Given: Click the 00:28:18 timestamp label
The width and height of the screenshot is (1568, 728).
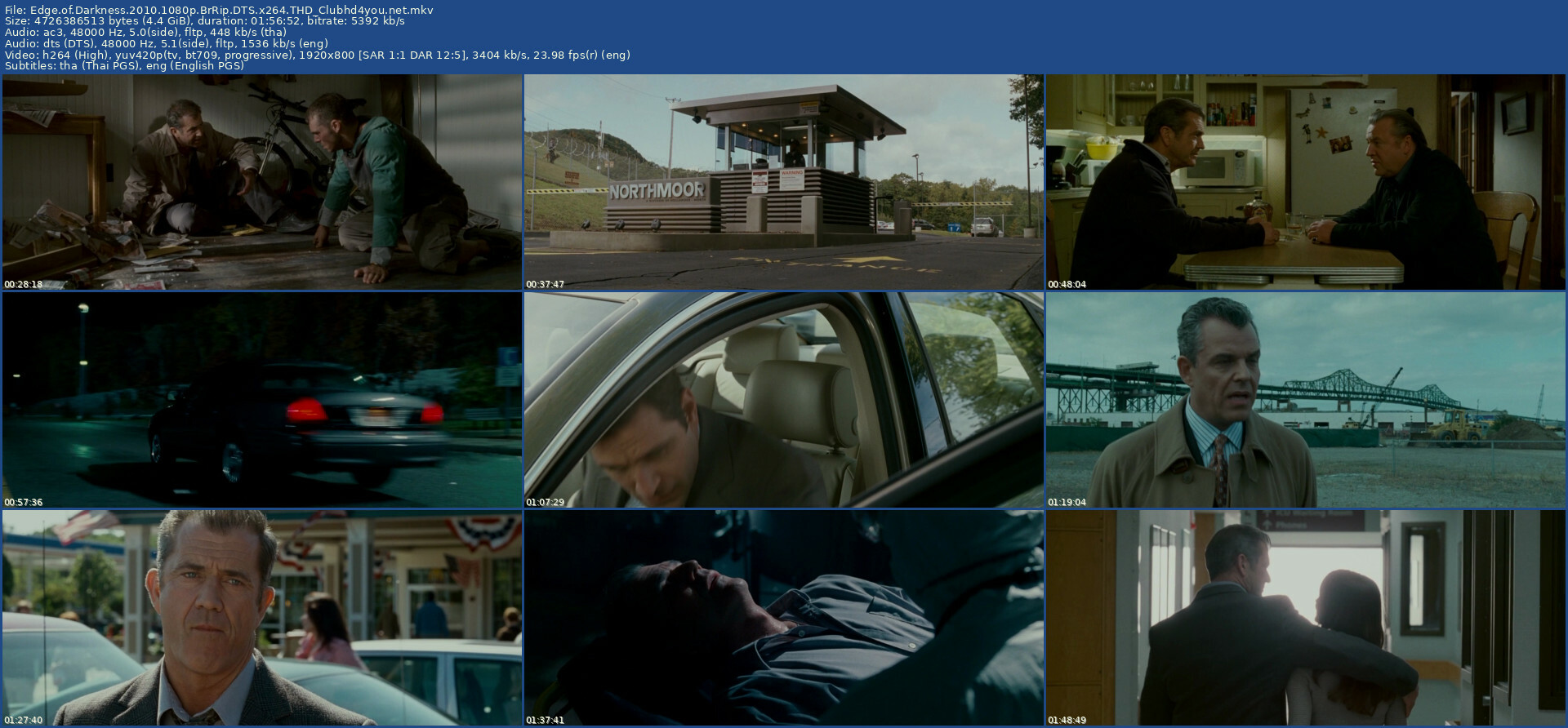Looking at the screenshot, I should point(23,284).
